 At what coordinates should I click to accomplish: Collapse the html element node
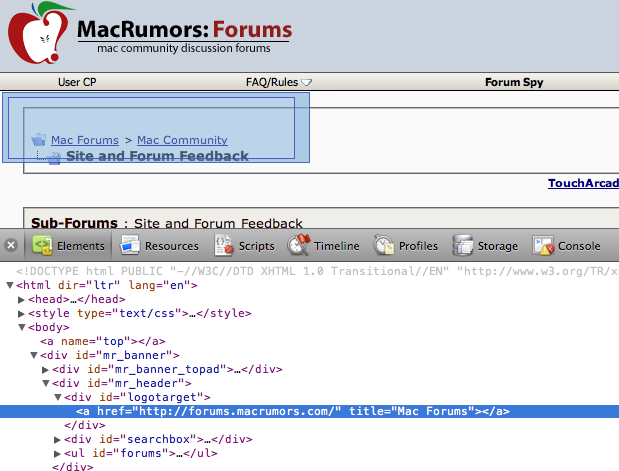10,285
